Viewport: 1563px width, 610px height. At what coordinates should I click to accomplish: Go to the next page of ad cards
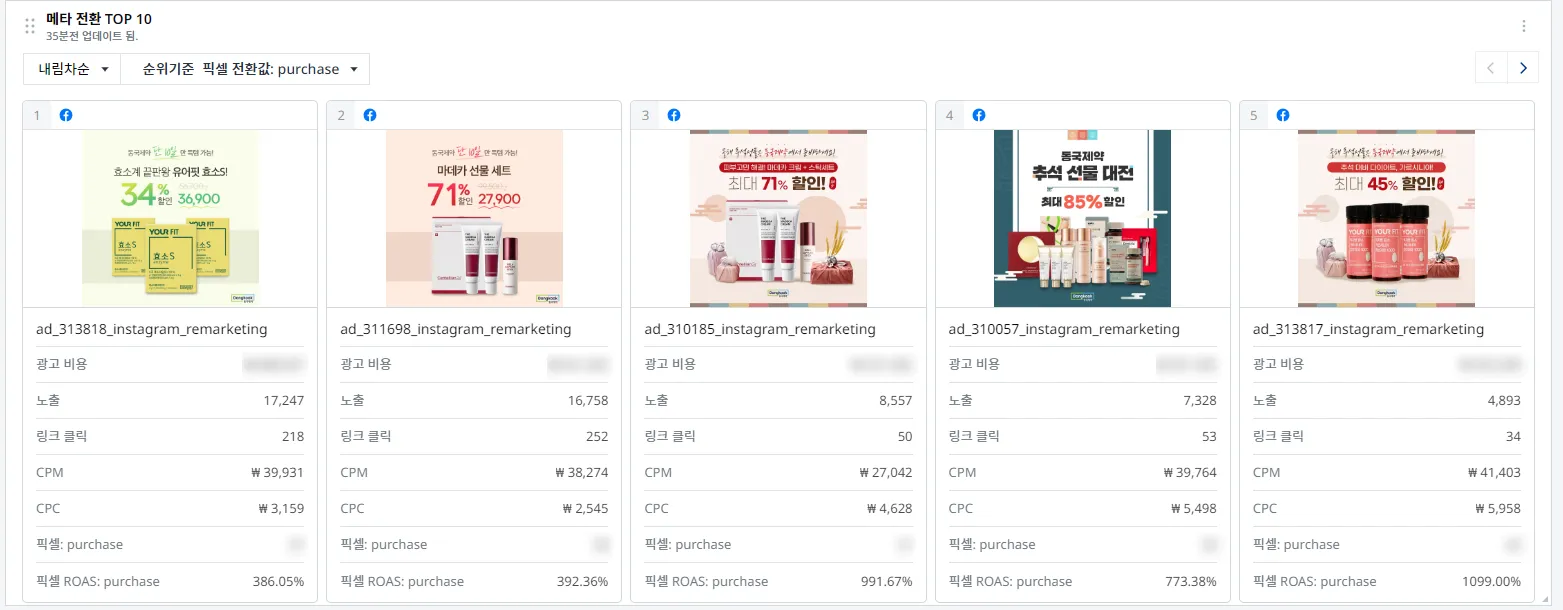(x=1523, y=68)
